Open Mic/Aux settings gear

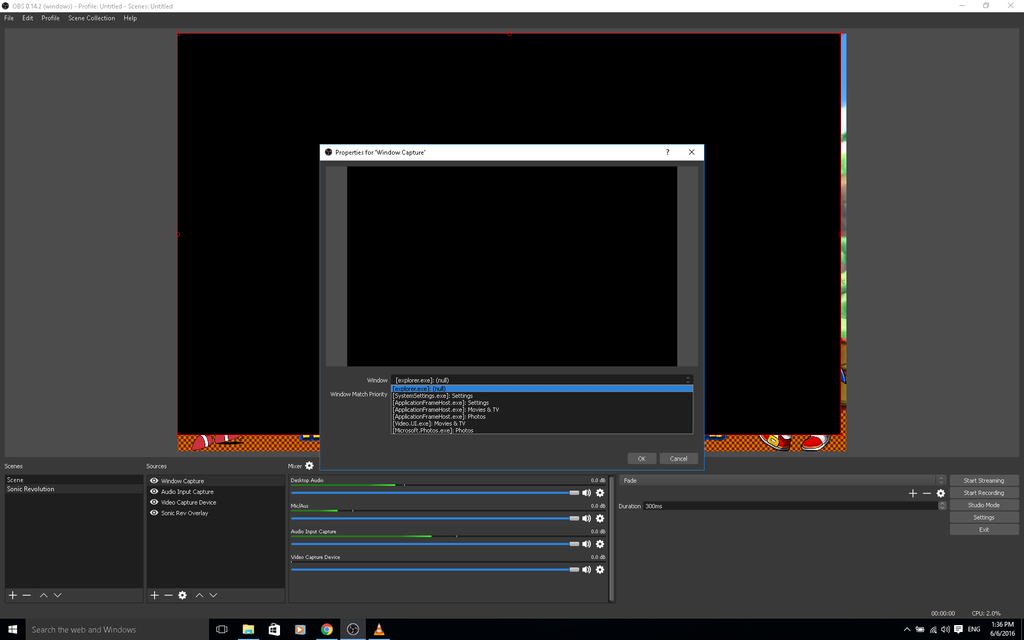point(600,519)
